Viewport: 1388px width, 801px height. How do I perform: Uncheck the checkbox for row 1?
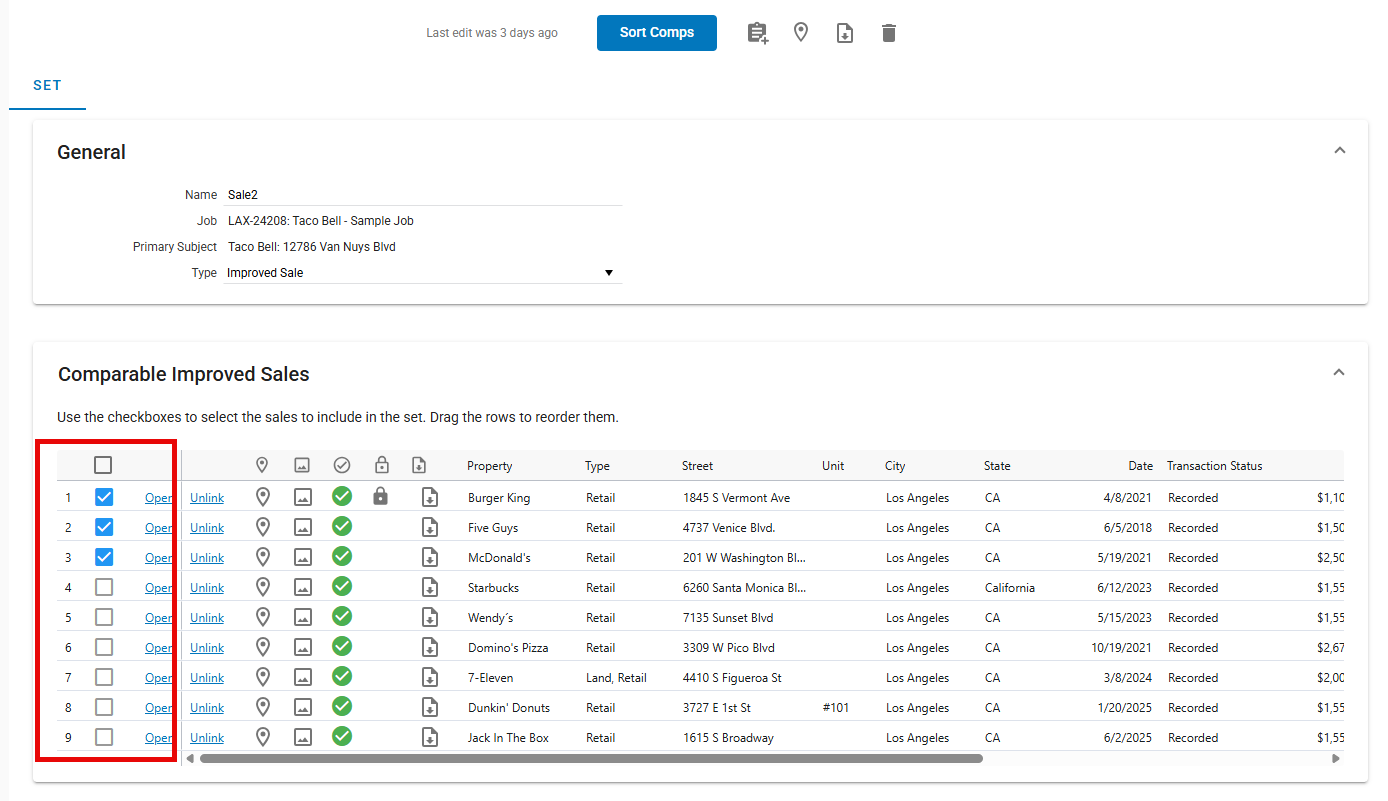pyautogui.click(x=103, y=497)
